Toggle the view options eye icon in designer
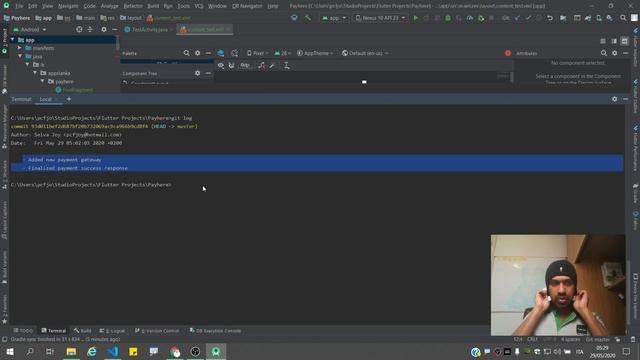 point(221,65)
